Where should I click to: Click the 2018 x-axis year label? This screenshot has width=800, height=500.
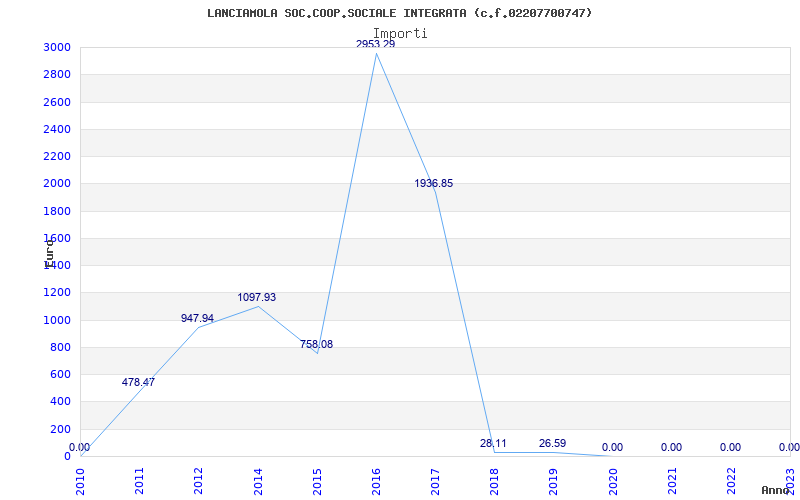tap(494, 481)
